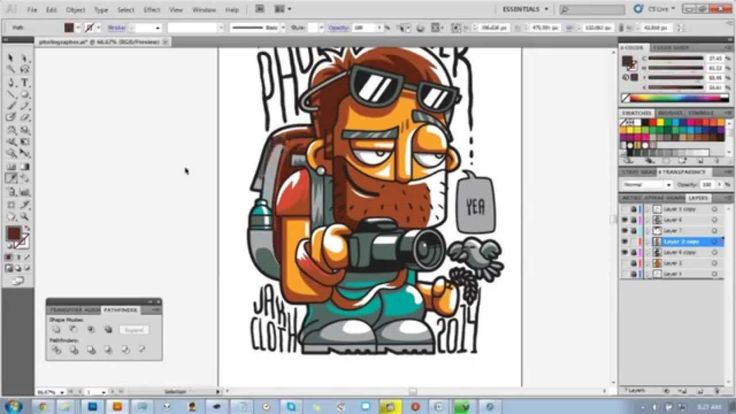Viewport: 736px width, 414px height.
Task: Show Layer 5 copy via visibility box
Action: point(625,209)
